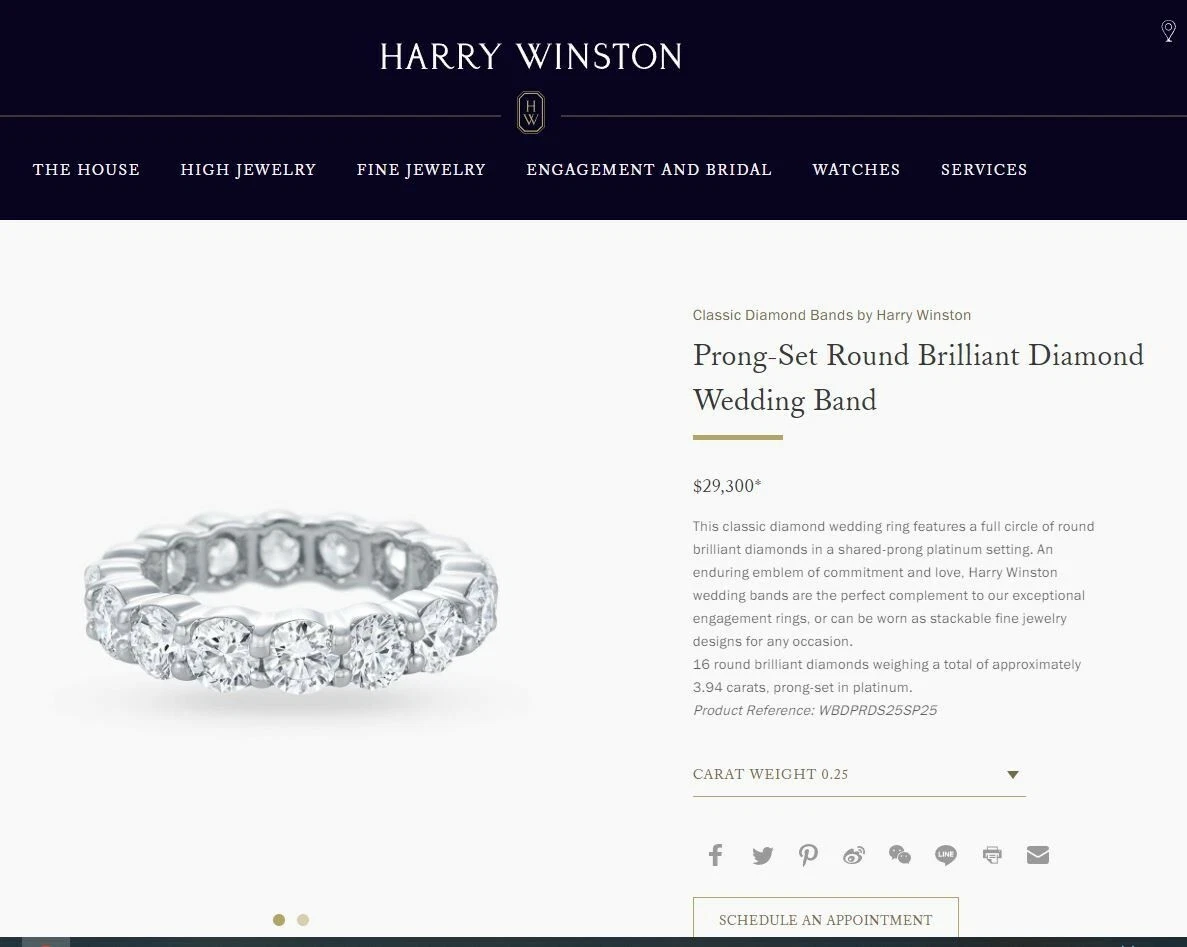The image size is (1187, 947).
Task: Select the second image carousel dot
Action: tap(303, 920)
